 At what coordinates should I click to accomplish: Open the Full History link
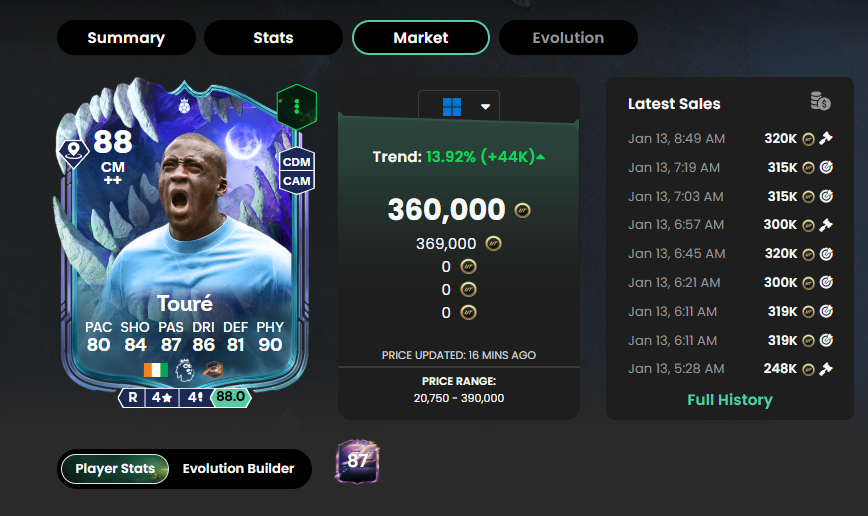[x=730, y=400]
